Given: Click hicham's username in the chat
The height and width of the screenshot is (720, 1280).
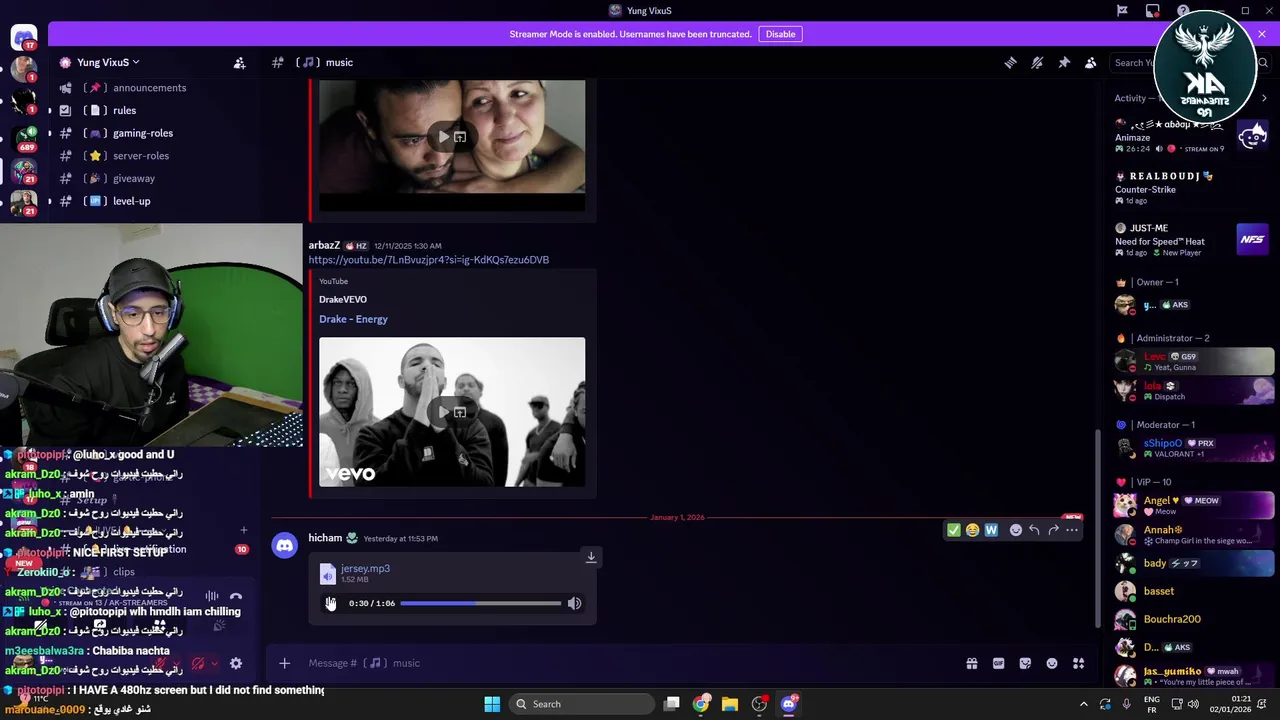Looking at the screenshot, I should pyautogui.click(x=325, y=538).
